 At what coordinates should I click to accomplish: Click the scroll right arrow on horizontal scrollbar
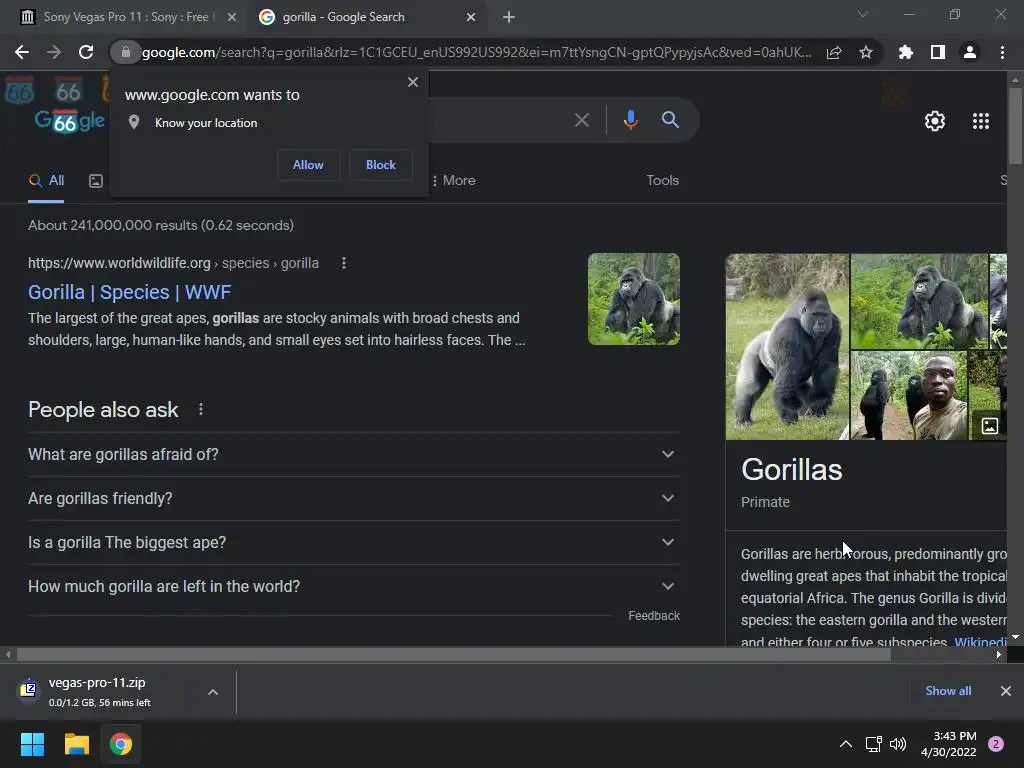coord(999,654)
